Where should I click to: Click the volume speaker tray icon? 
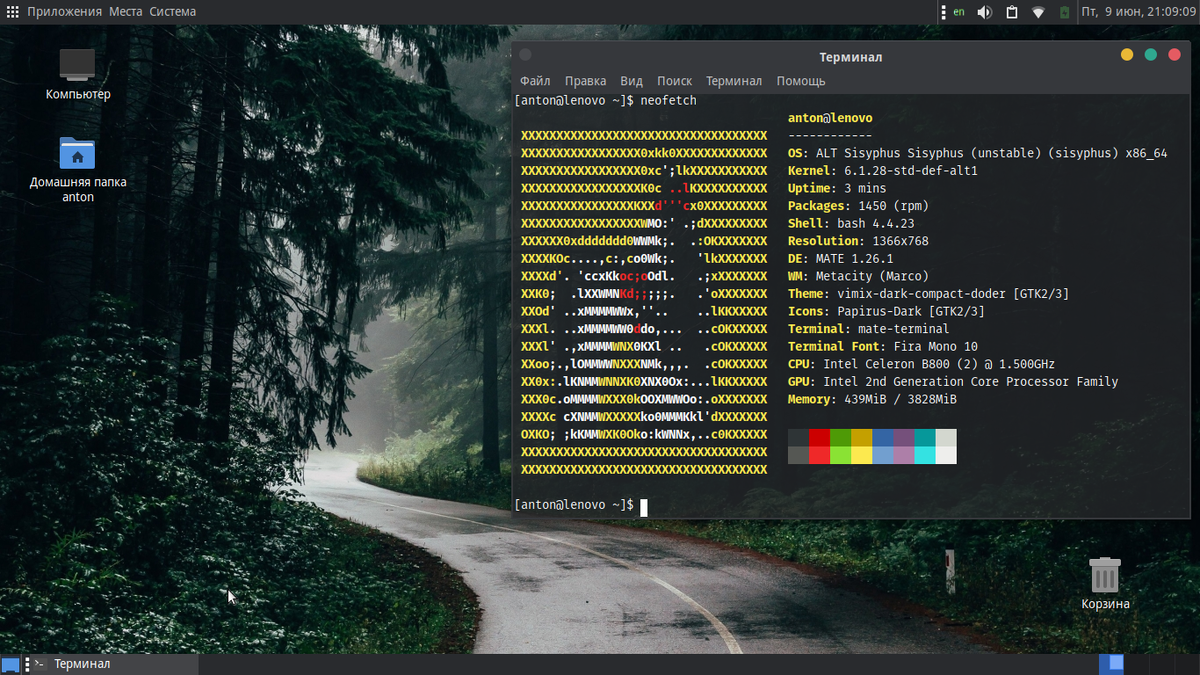(x=985, y=12)
